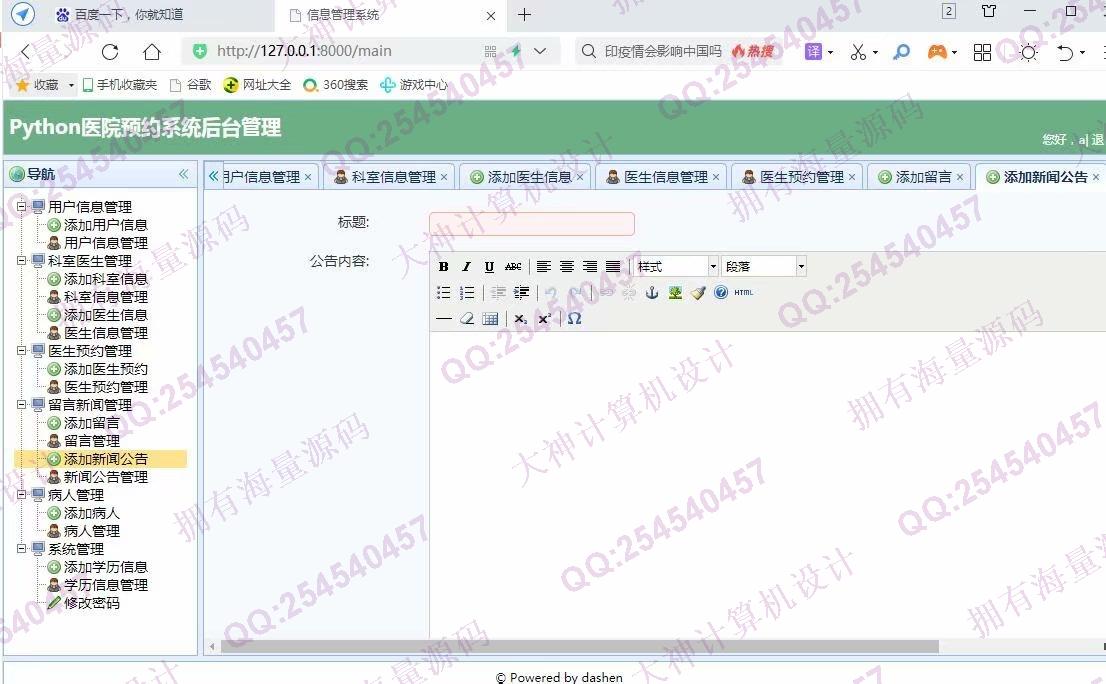The width and height of the screenshot is (1106, 684).
Task: Clean up messy code with brush icon
Action: pyautogui.click(x=698, y=293)
